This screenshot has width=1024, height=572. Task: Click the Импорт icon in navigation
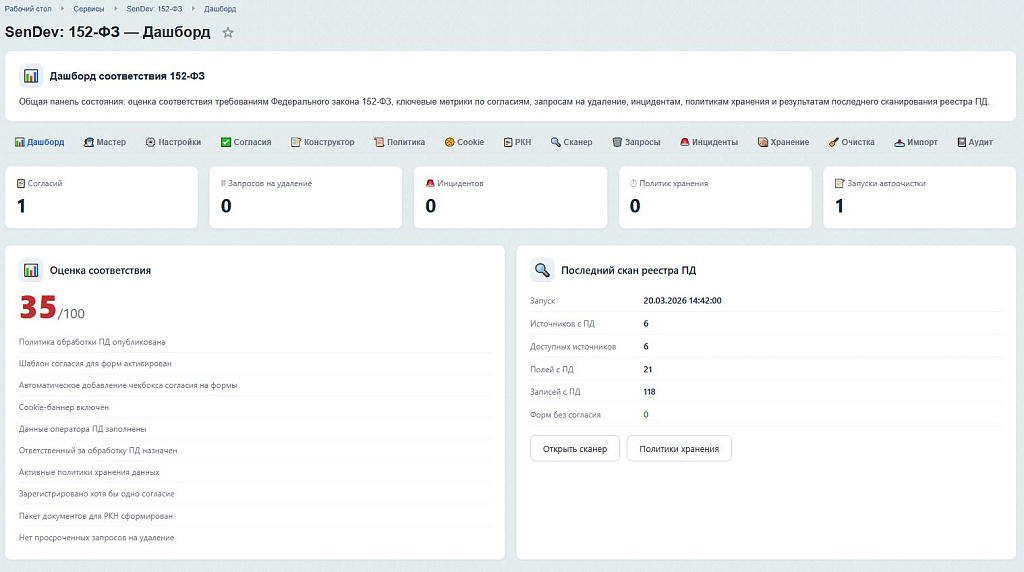(900, 142)
